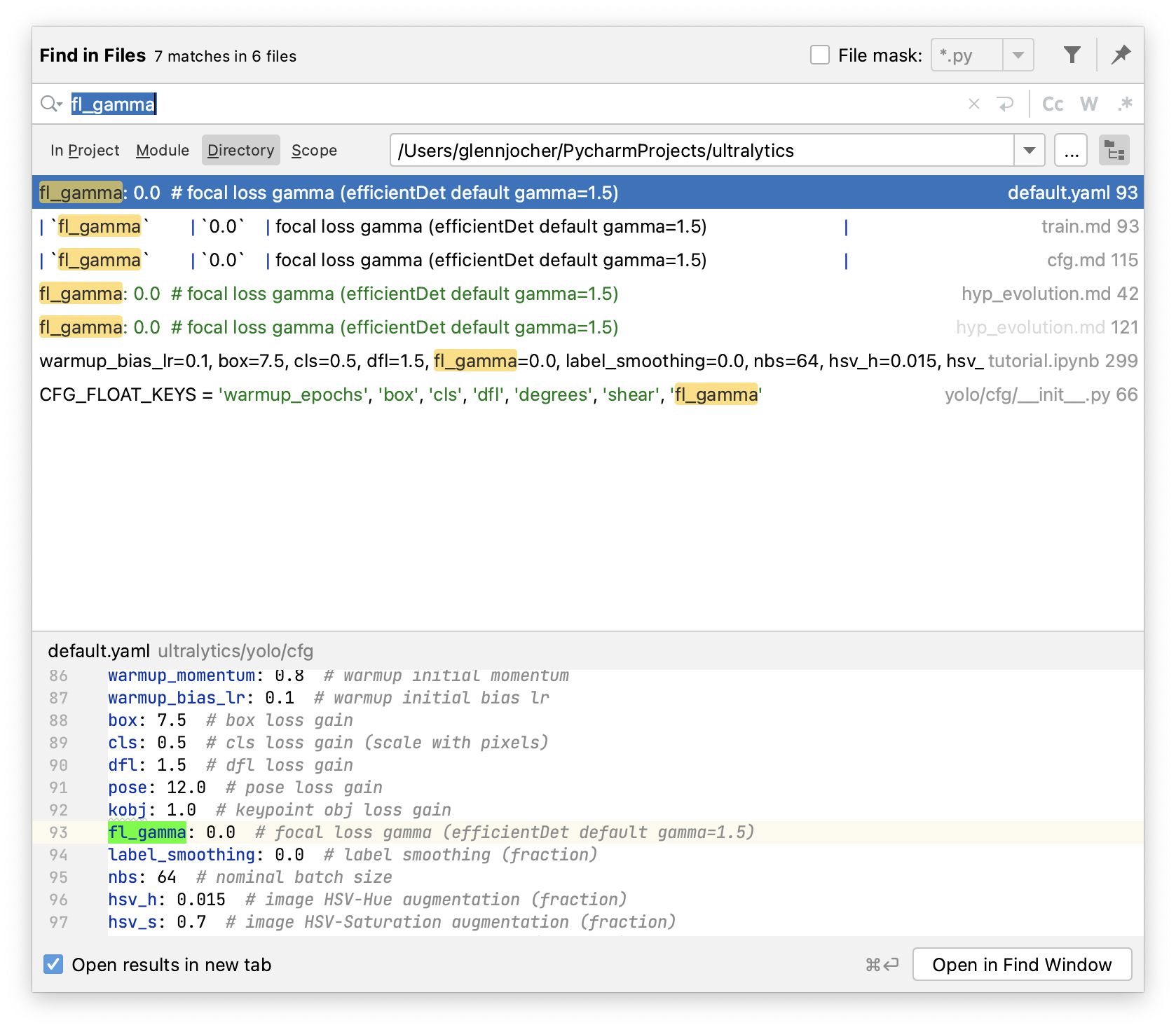Viewport: 1176px width, 1030px height.
Task: Open search history via the magnifier dropdown
Action: 50,104
